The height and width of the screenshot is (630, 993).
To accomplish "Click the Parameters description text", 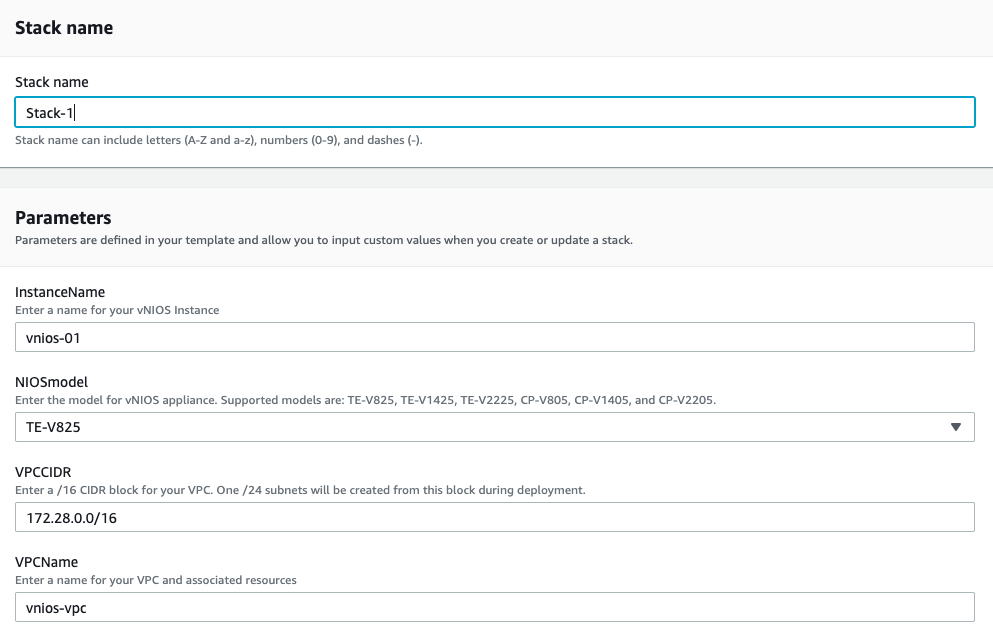I will tap(323, 240).
